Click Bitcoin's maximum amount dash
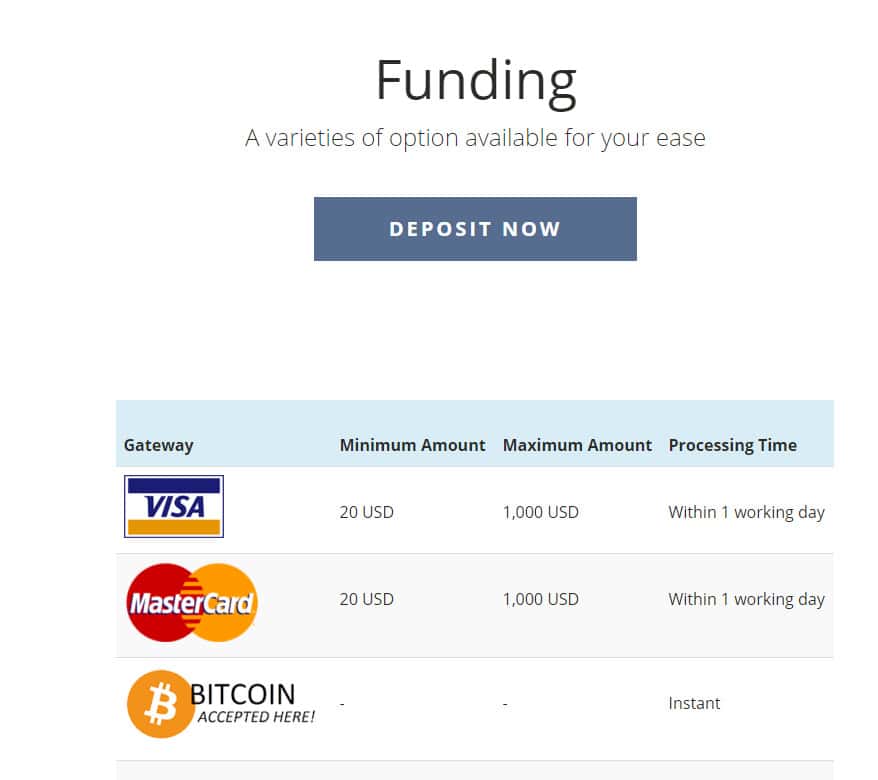The image size is (878, 780). (505, 704)
